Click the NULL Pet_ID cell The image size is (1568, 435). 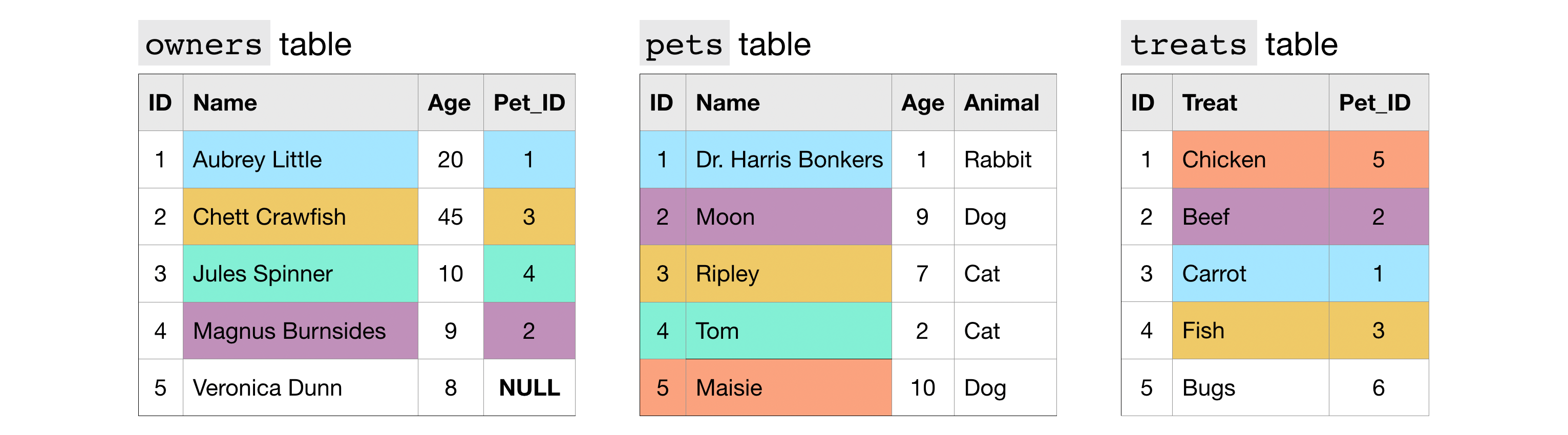coord(529,388)
